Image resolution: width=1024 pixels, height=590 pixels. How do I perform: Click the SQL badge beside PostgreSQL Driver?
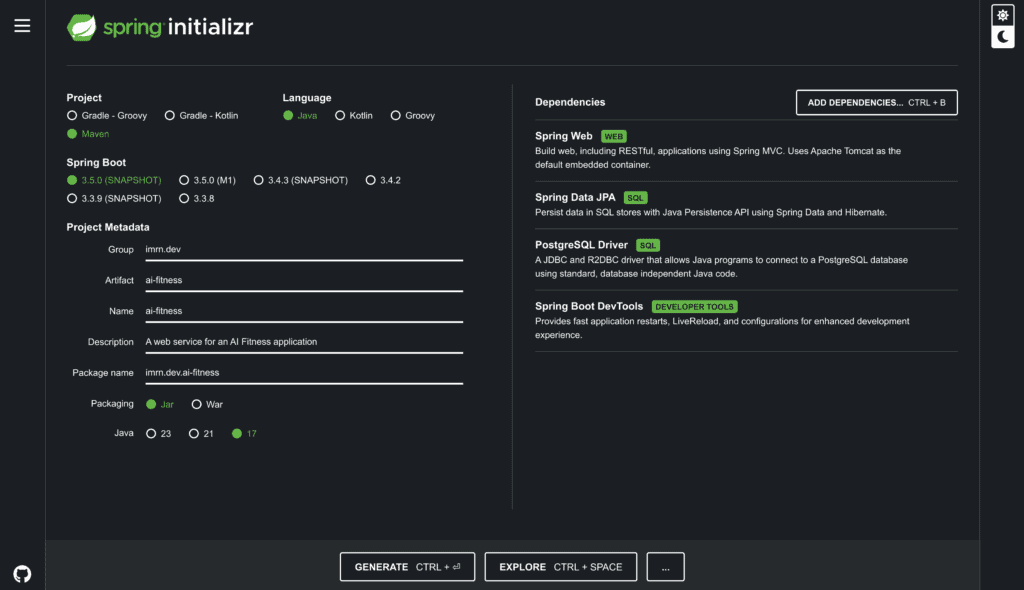tap(647, 246)
